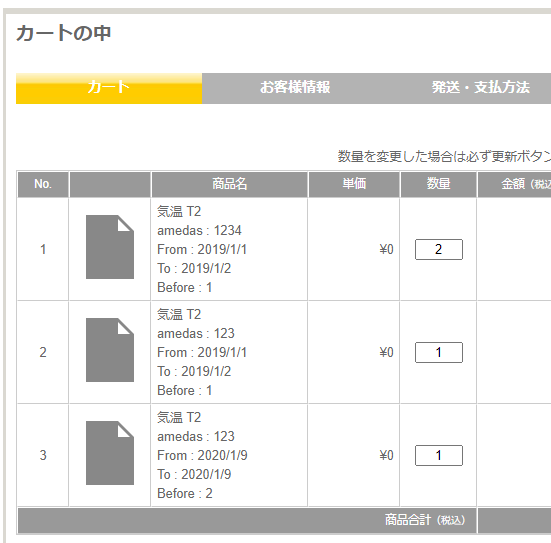Click No. column header
The image size is (551, 543).
[x=43, y=184]
